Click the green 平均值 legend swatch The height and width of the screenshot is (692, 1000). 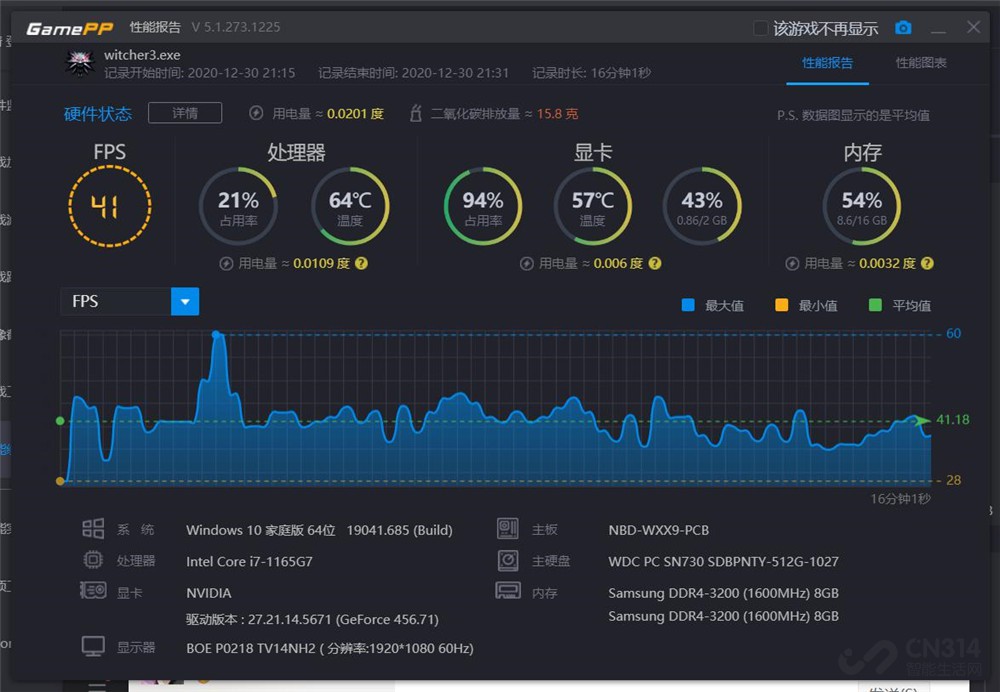(875, 305)
